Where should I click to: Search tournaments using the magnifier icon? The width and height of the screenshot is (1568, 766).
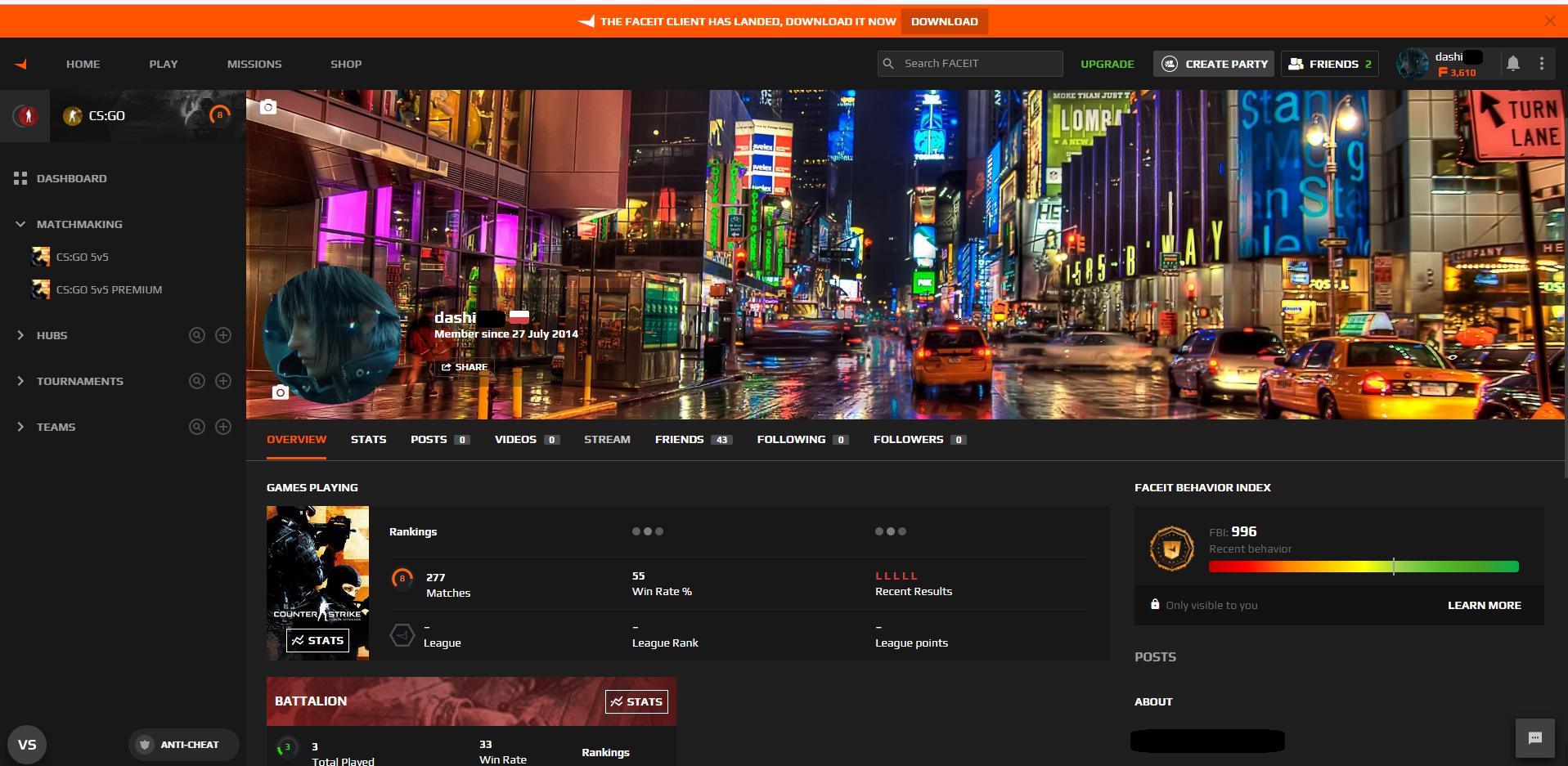coord(196,381)
